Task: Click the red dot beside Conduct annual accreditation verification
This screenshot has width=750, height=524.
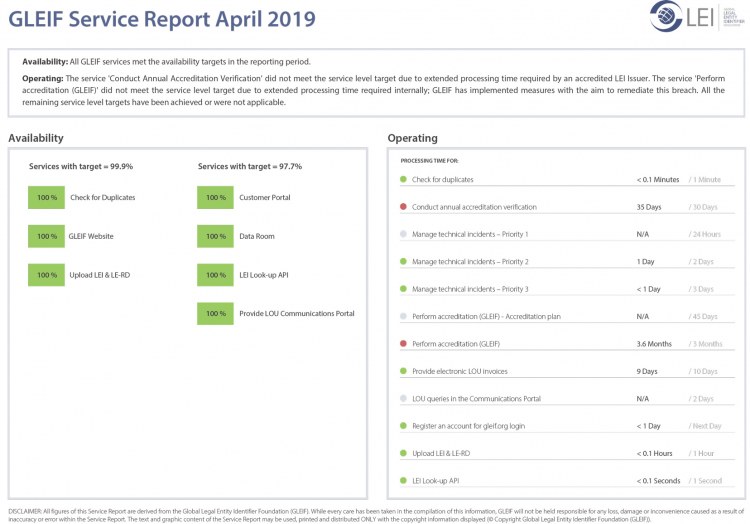Action: point(403,207)
